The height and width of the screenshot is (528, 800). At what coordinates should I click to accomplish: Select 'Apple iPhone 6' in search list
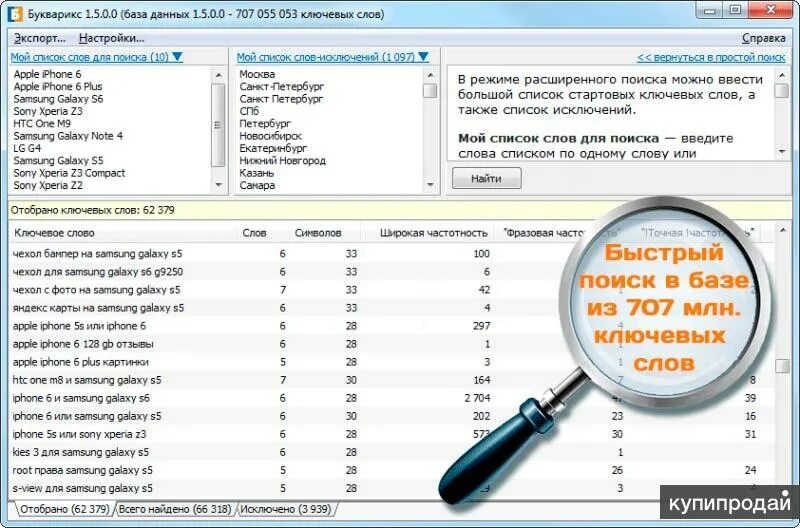point(47,74)
